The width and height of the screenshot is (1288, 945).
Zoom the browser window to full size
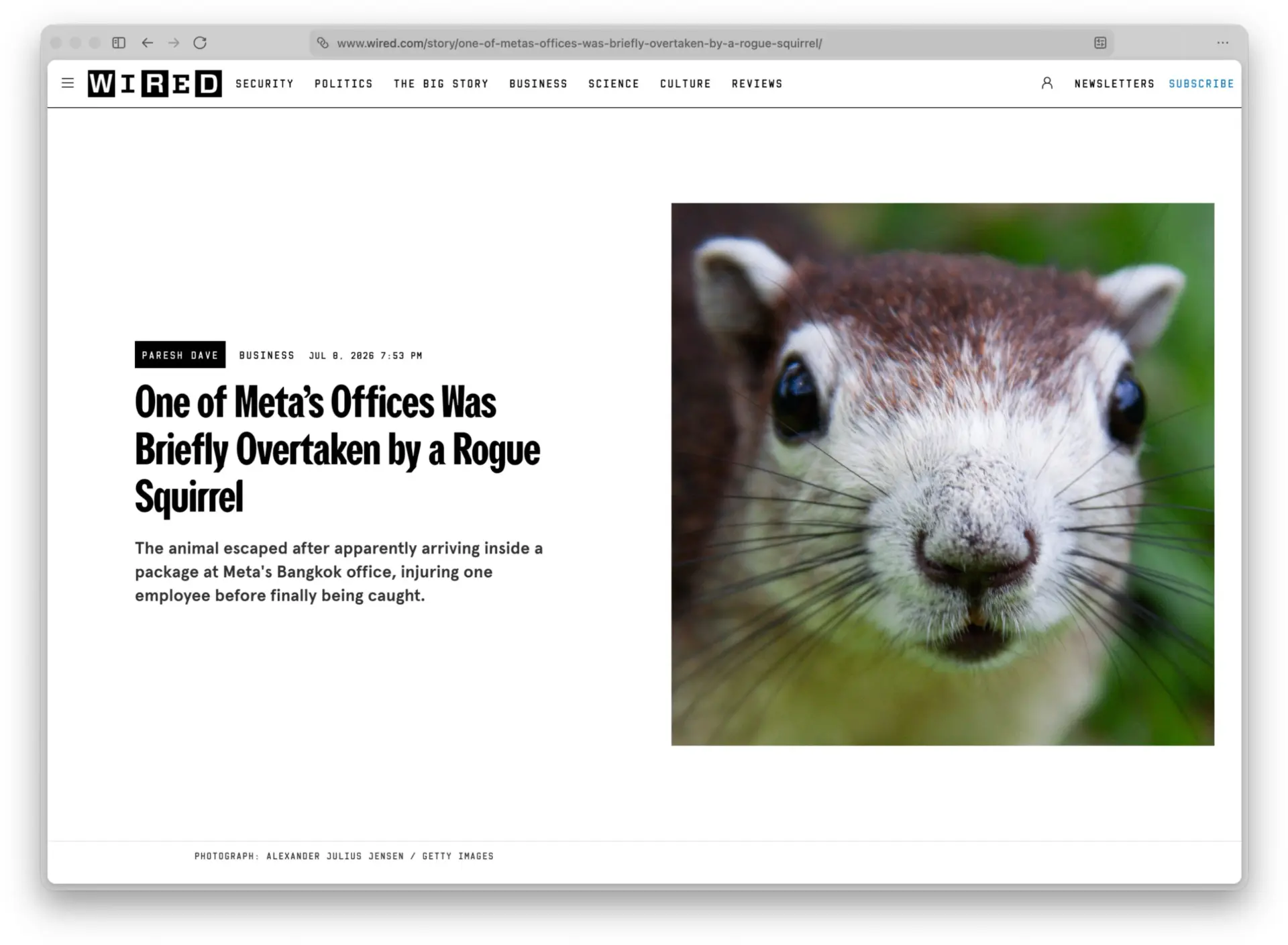[95, 43]
